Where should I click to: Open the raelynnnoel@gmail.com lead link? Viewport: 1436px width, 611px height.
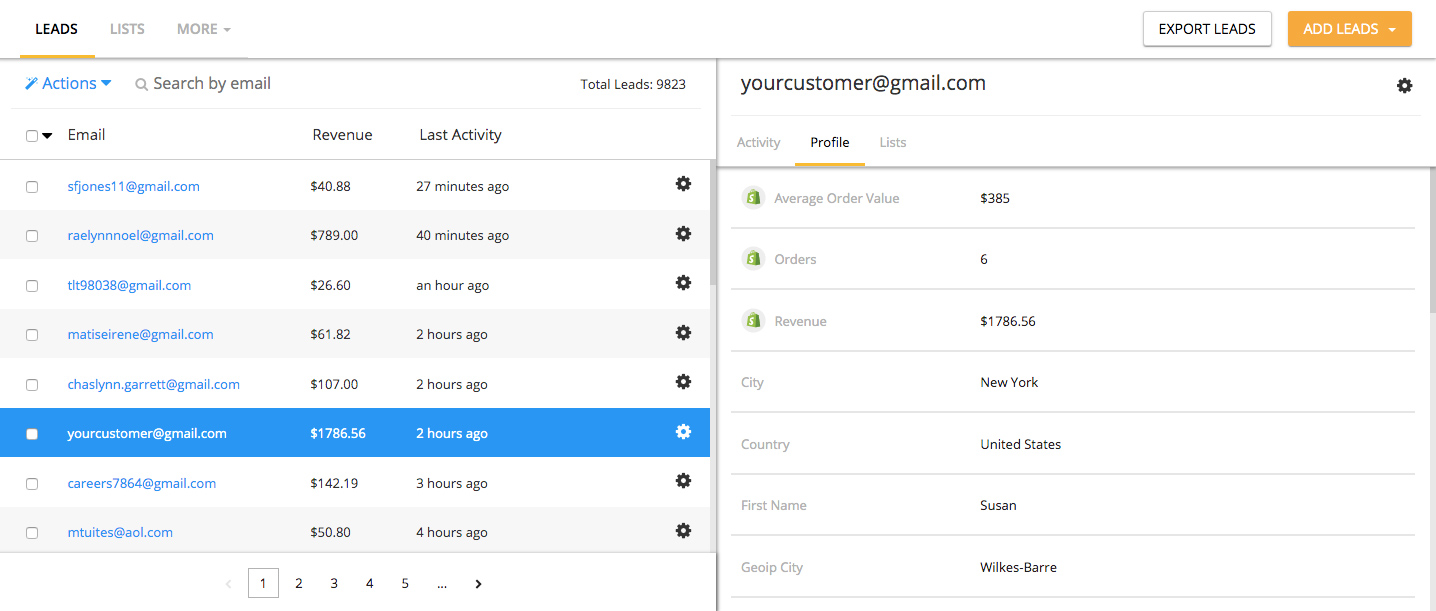pos(140,236)
